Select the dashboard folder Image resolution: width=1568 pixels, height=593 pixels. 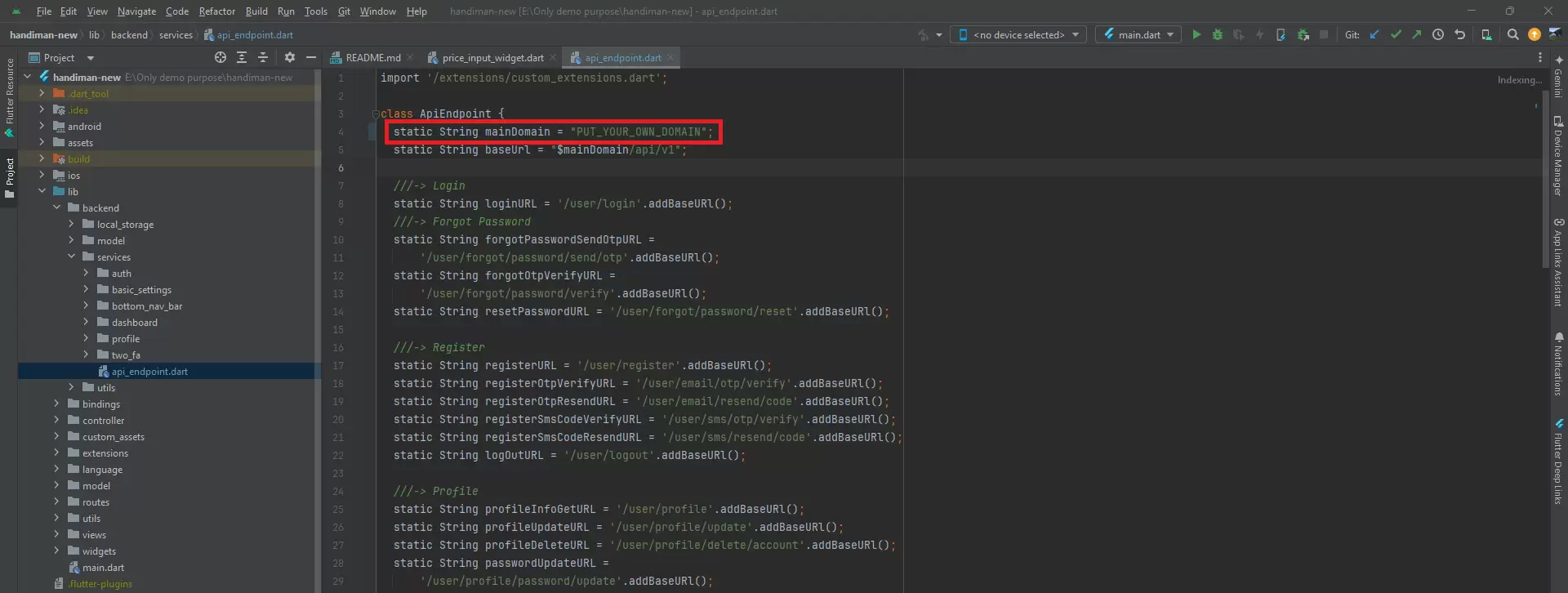pyautogui.click(x=134, y=322)
